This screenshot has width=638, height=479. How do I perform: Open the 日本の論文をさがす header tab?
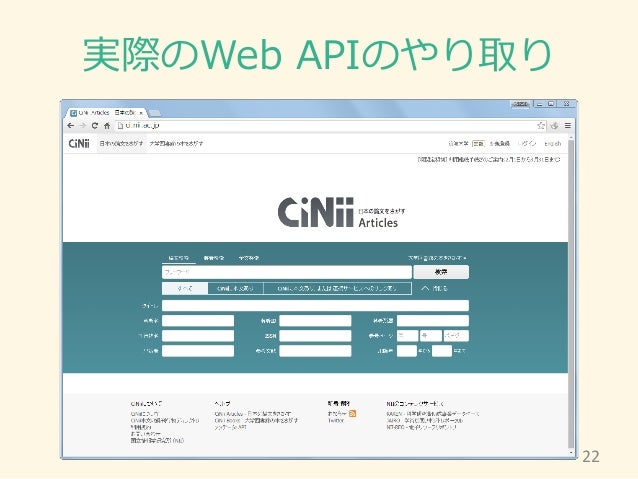(121, 144)
